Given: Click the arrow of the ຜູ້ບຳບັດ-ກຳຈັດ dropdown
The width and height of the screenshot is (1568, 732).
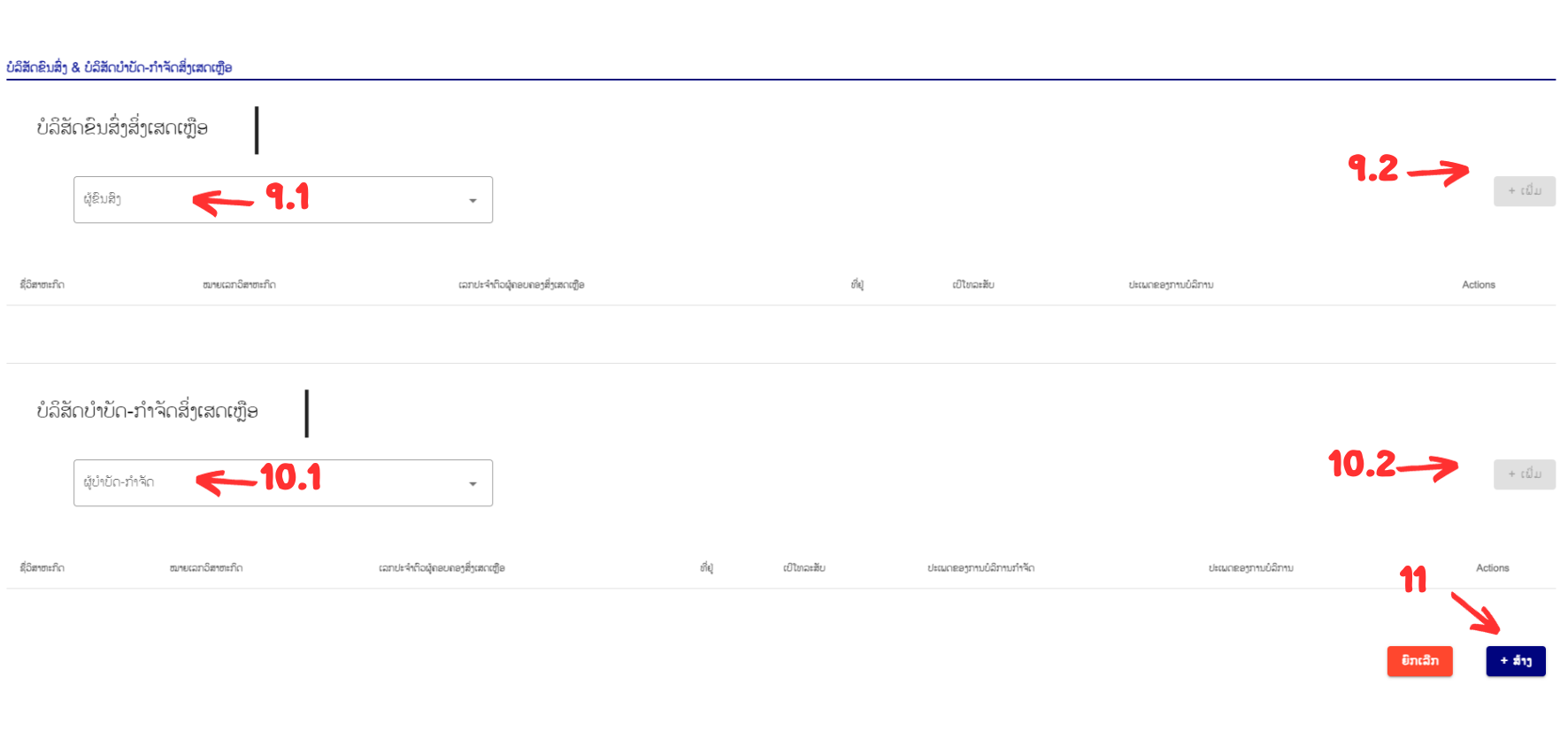Looking at the screenshot, I should [473, 484].
